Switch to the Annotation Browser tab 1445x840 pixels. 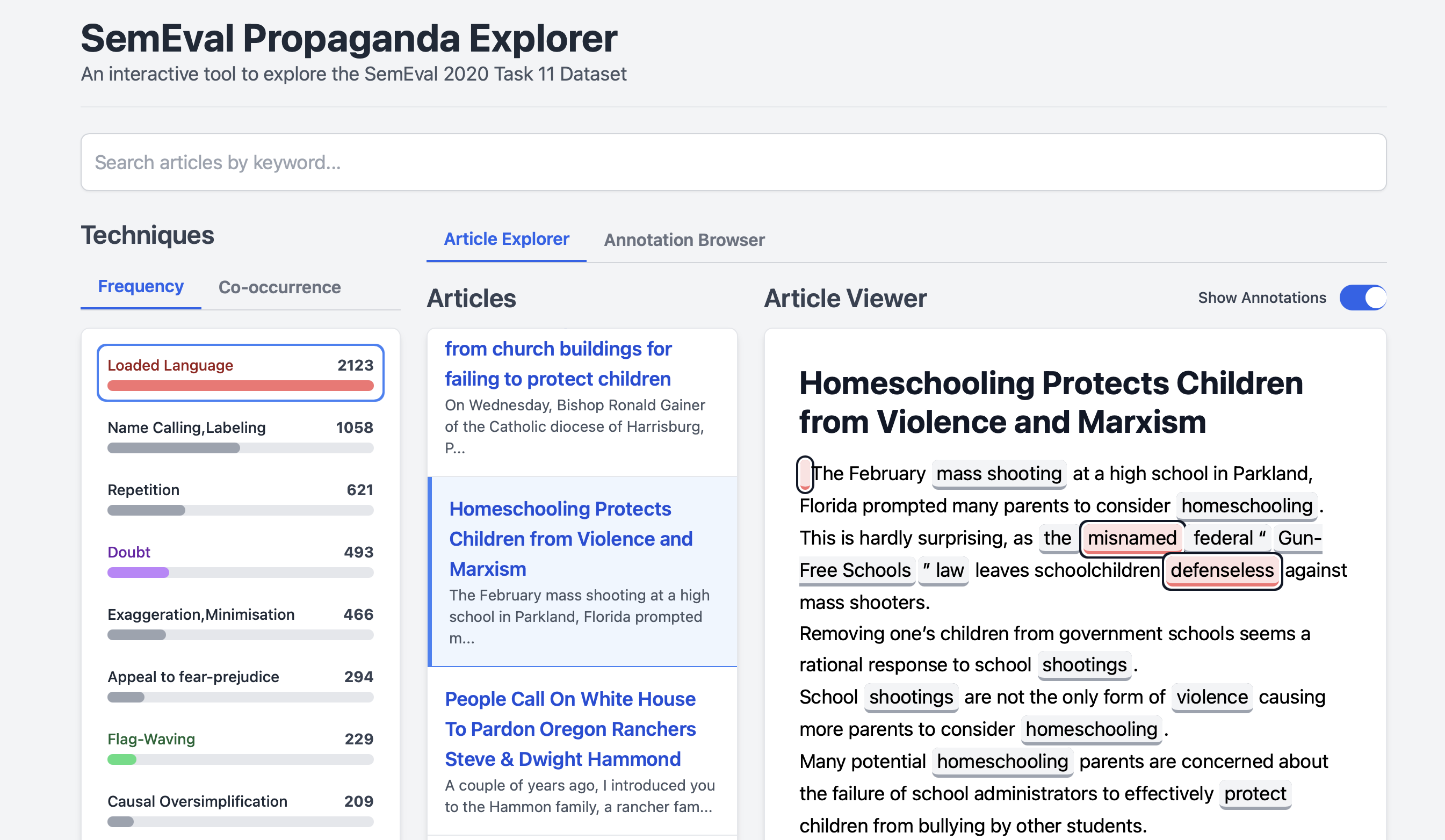click(x=684, y=240)
